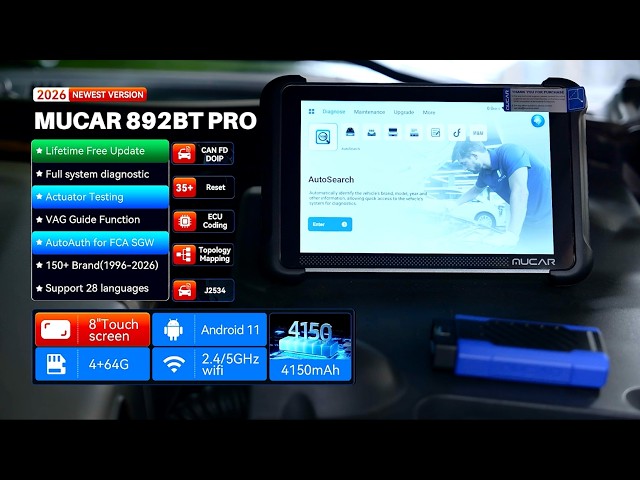Tap the four-square grid icon beside Diagnose
640x480 pixels.
coord(311,111)
